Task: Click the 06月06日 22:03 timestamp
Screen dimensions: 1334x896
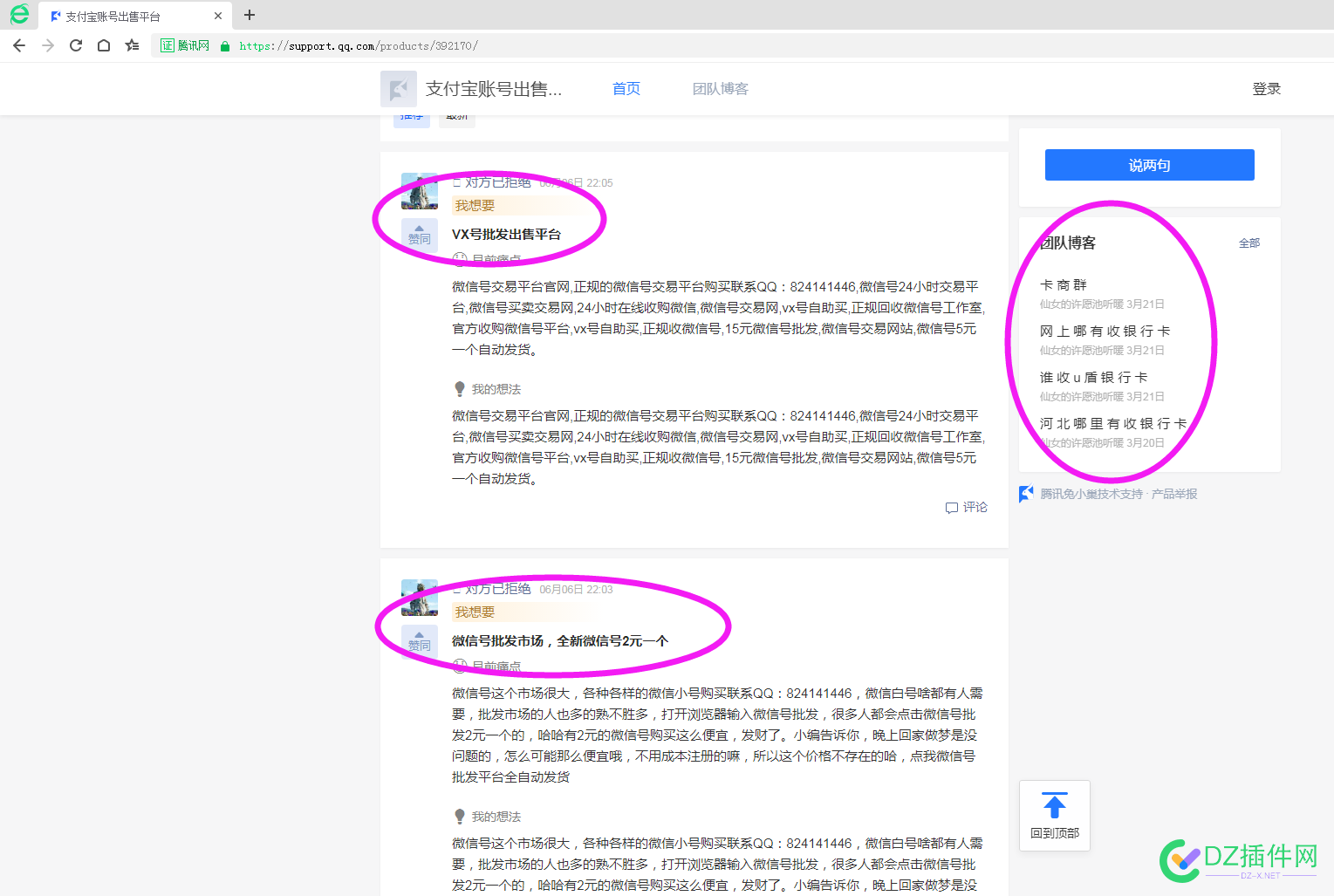Action: pyautogui.click(x=576, y=590)
